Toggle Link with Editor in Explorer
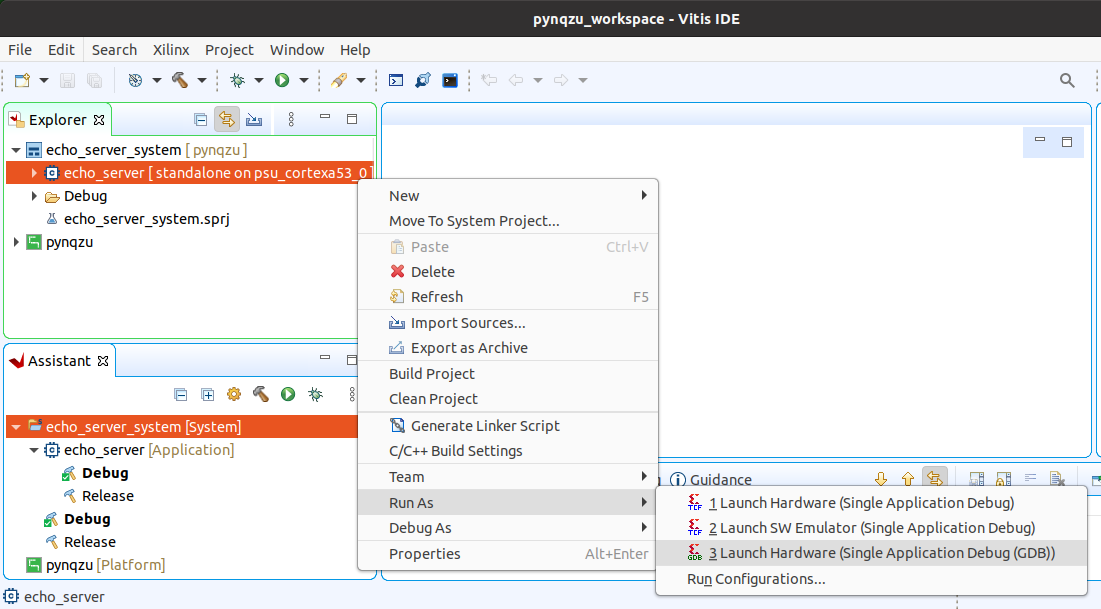Viewport: 1101px width, 609px height. click(x=227, y=119)
